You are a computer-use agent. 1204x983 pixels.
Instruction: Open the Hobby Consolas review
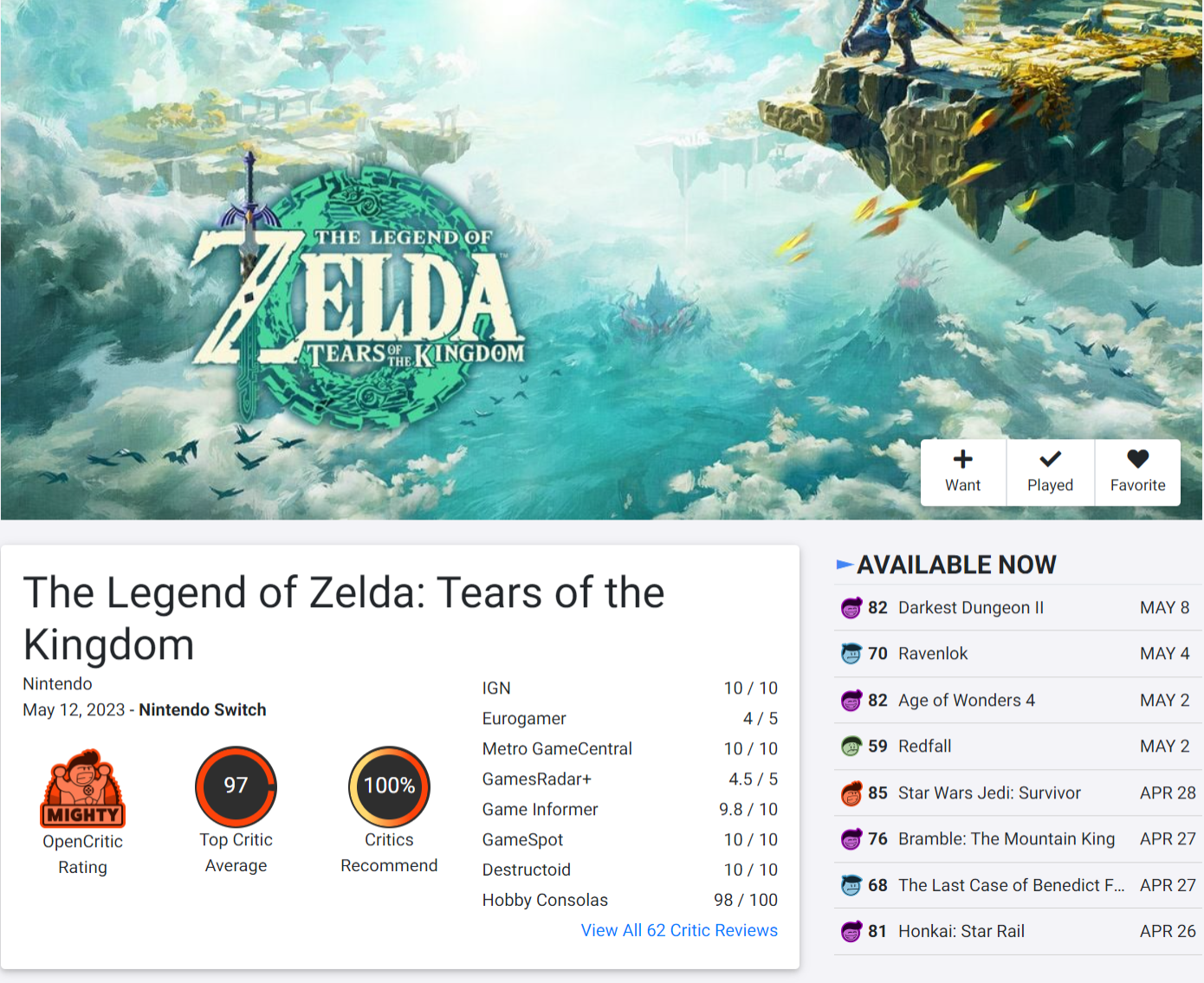pyautogui.click(x=545, y=900)
